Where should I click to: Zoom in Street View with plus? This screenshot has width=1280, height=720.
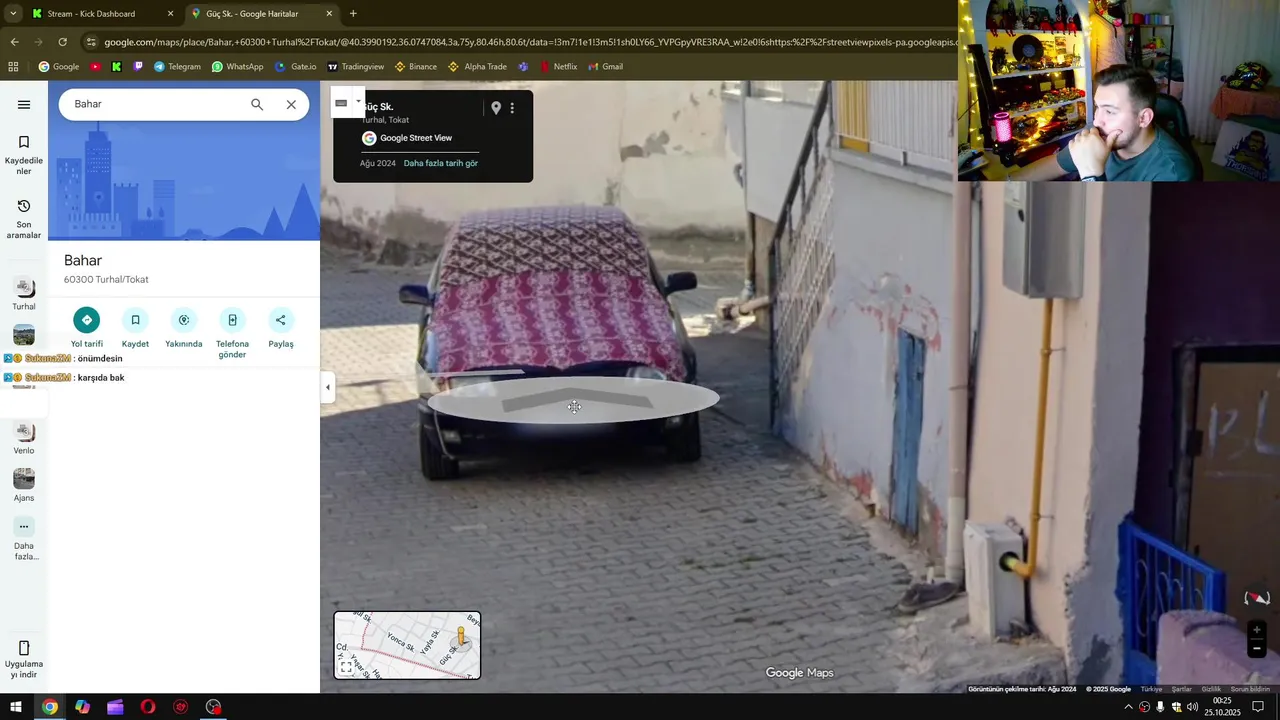(1257, 630)
